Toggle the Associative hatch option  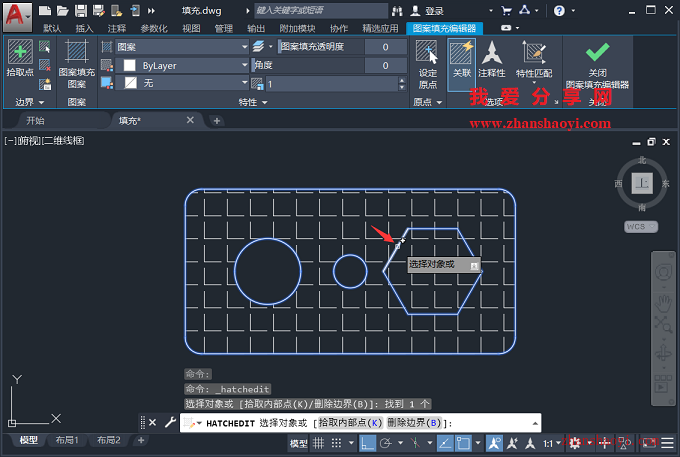click(x=461, y=64)
